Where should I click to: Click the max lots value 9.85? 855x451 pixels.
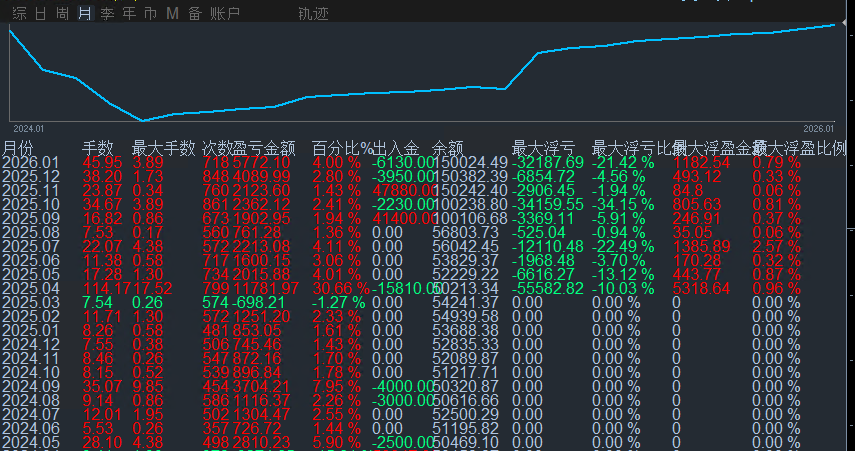tap(148, 387)
